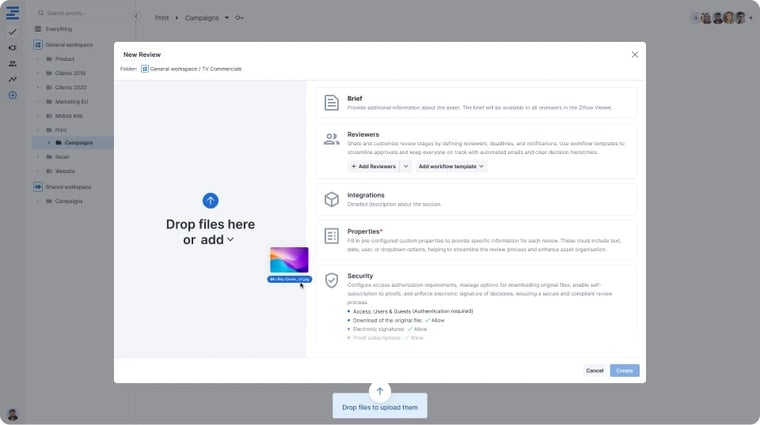760x425 pixels.
Task: Open the Marketing EU folder
Action: [x=73, y=101]
